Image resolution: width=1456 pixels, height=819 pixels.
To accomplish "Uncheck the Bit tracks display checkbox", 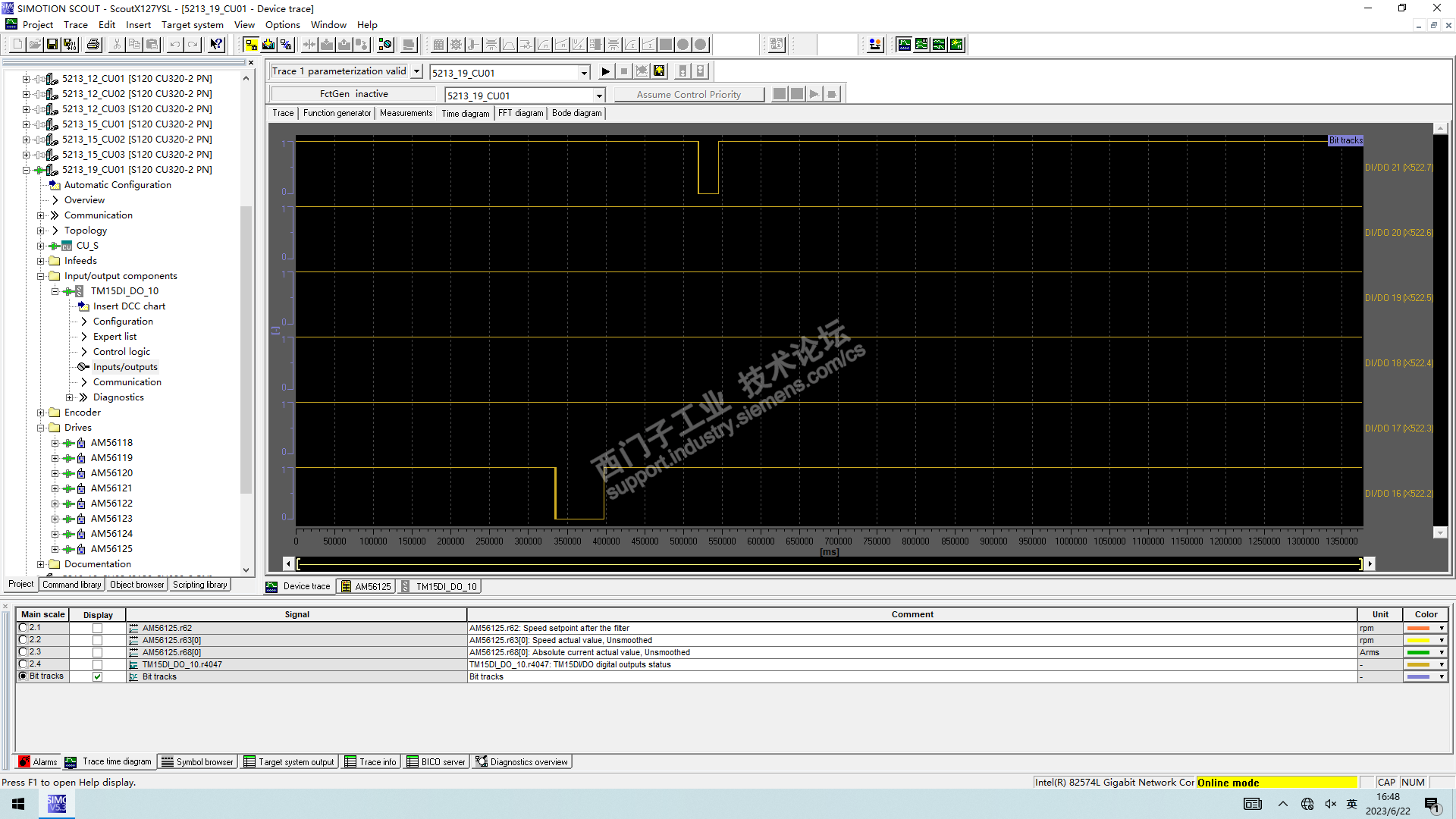I will [x=97, y=677].
